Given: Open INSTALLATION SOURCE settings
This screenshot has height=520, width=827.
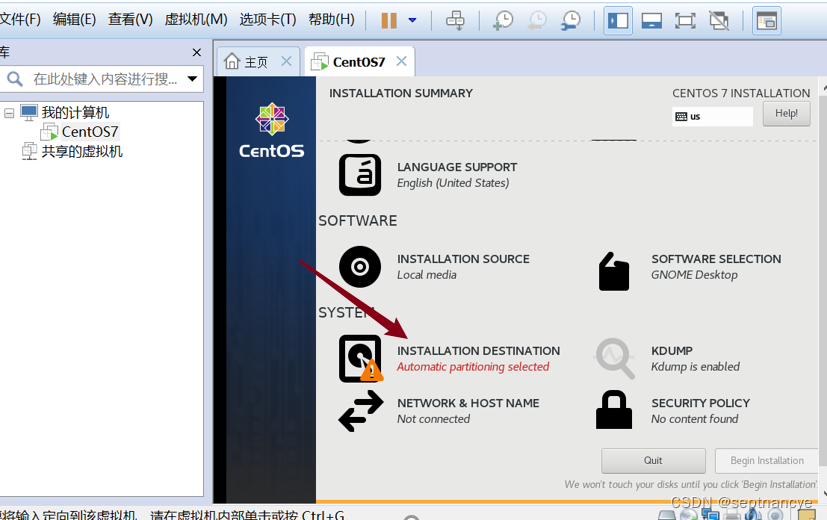Looking at the screenshot, I should tap(463, 267).
